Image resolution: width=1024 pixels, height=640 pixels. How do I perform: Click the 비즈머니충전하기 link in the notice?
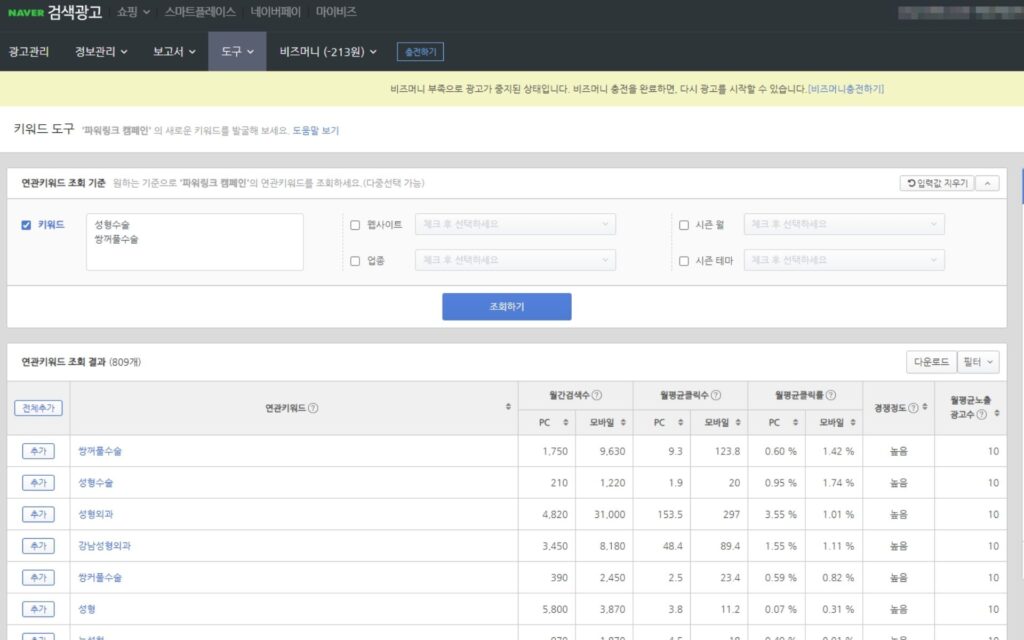[x=846, y=89]
